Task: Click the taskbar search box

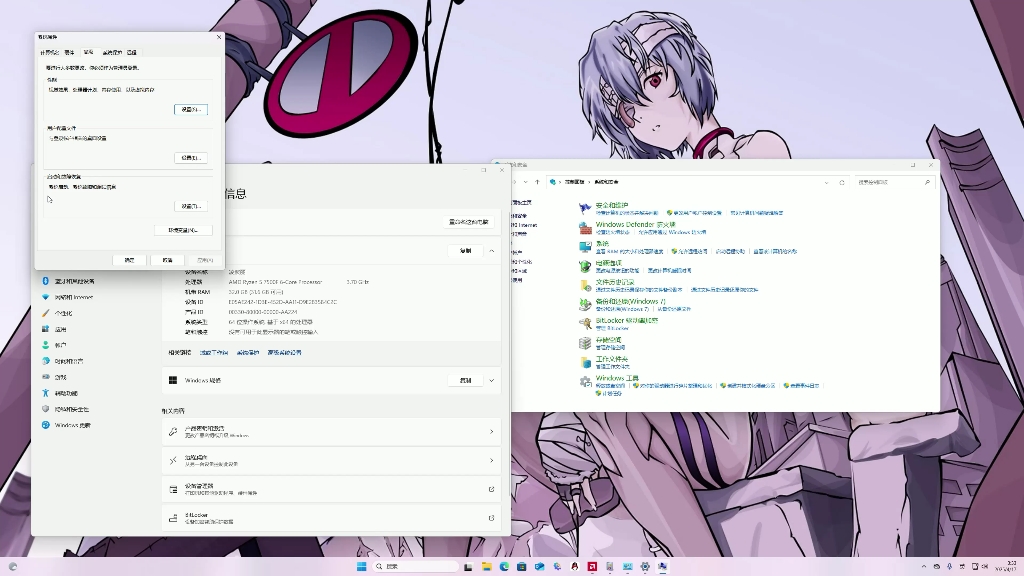Action: (x=417, y=566)
